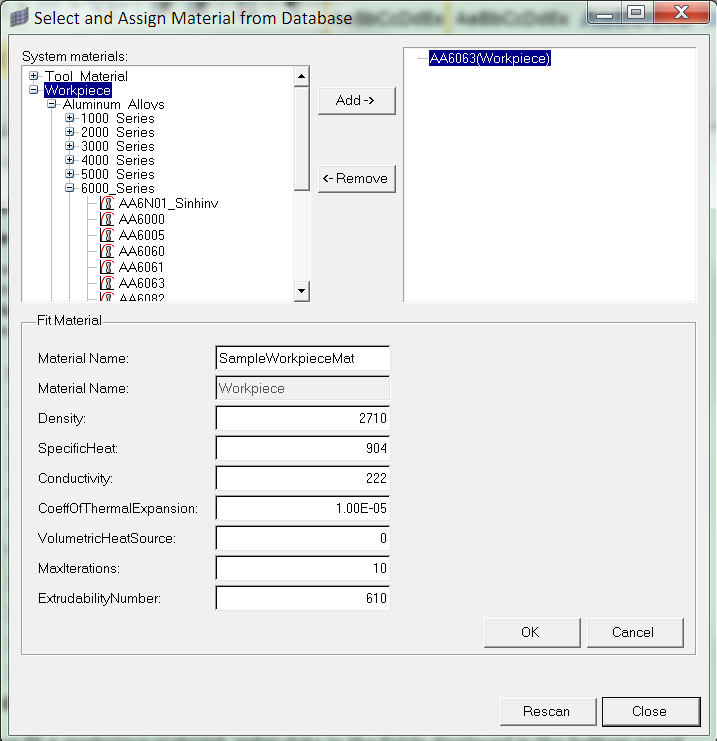Screen dimensions: 717x741
Task: Collapse the 6000_Series alloy group
Action: pos(70,188)
